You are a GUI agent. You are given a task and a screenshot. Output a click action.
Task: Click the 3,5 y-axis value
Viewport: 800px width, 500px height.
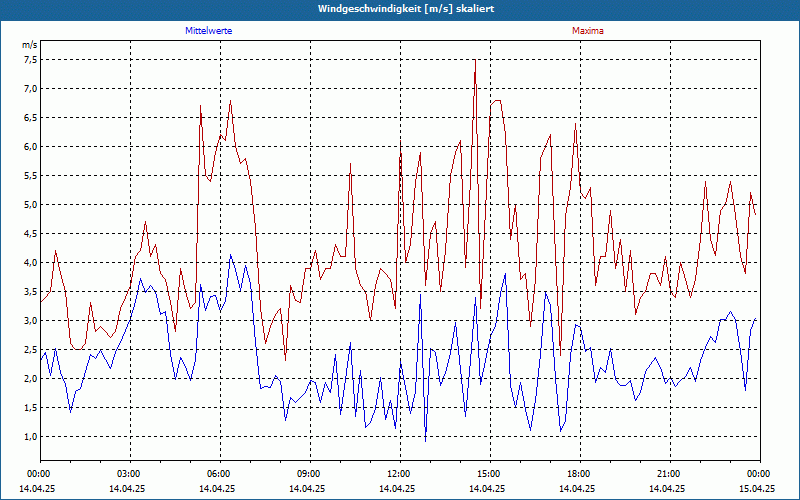pyautogui.click(x=31, y=292)
